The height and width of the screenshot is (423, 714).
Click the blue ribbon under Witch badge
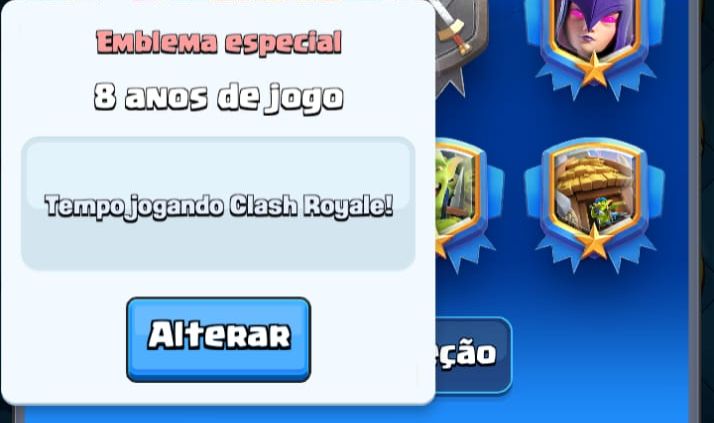point(594,82)
